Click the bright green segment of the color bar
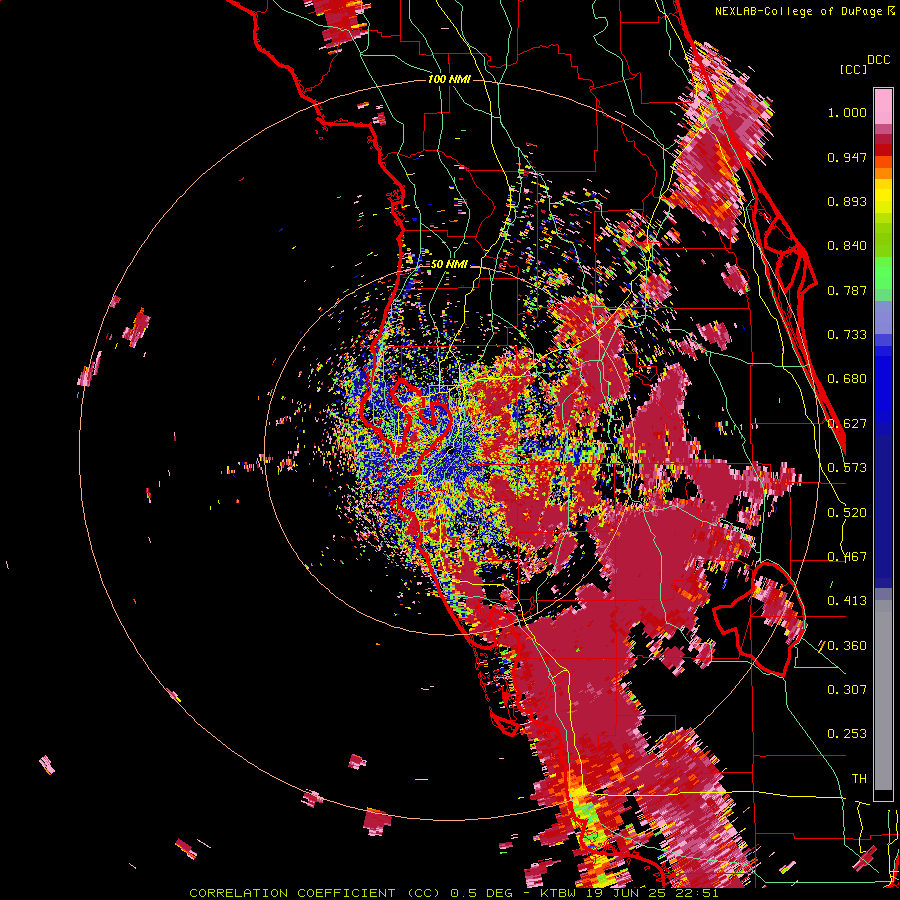The height and width of the screenshot is (900, 900). click(x=883, y=273)
